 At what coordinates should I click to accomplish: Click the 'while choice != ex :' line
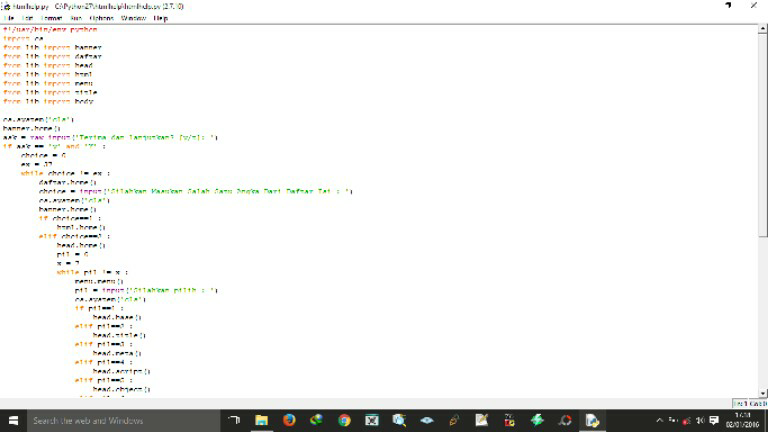point(66,173)
